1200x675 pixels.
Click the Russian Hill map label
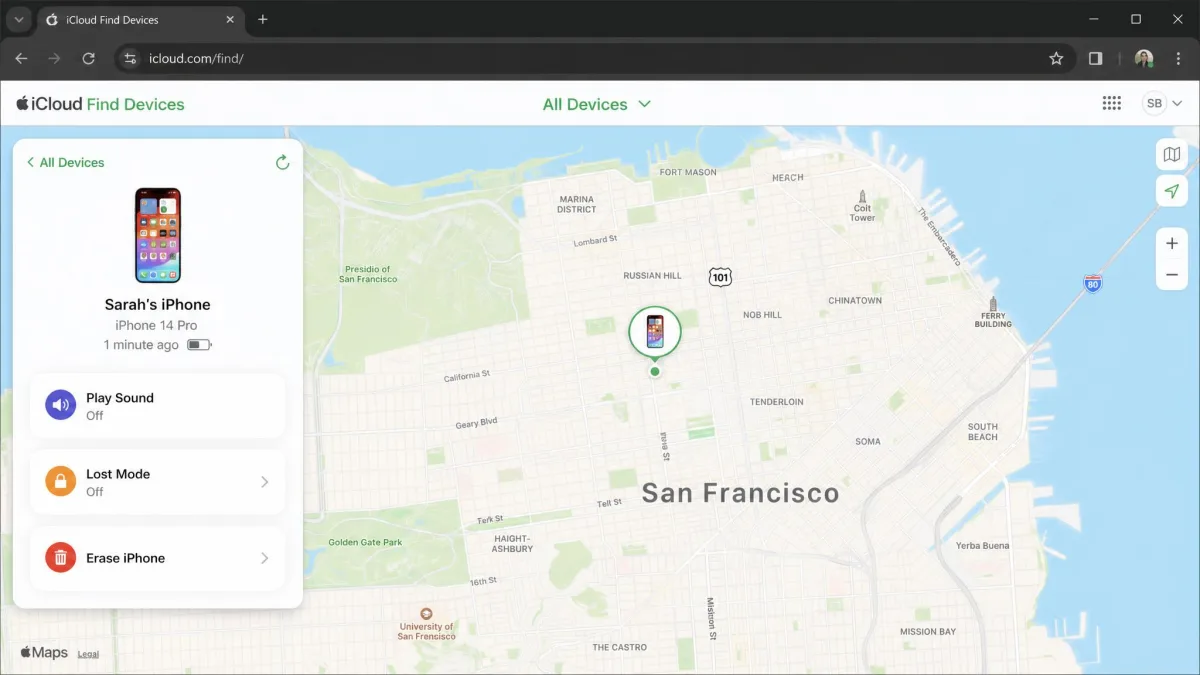point(652,275)
